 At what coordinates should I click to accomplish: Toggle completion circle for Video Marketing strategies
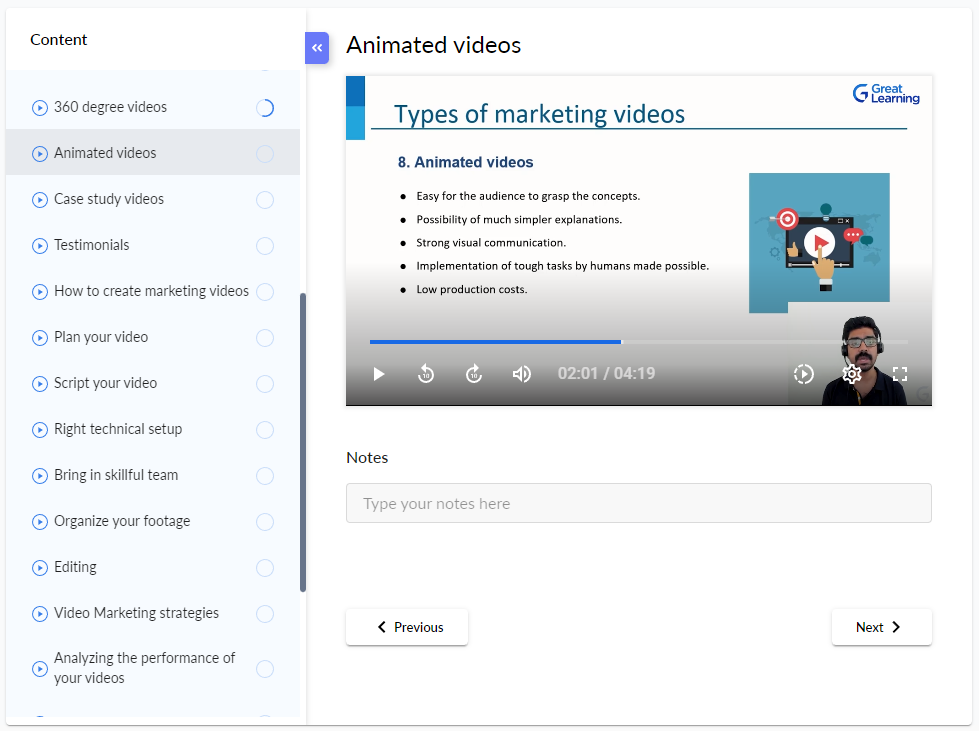pos(265,614)
